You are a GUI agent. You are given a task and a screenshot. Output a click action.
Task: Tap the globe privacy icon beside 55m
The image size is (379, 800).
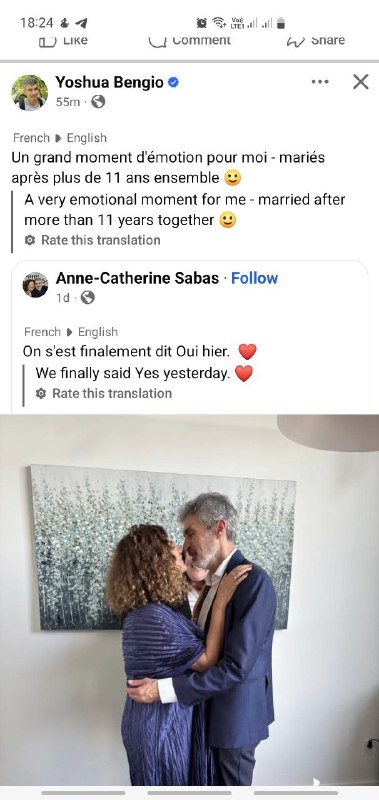[98, 102]
